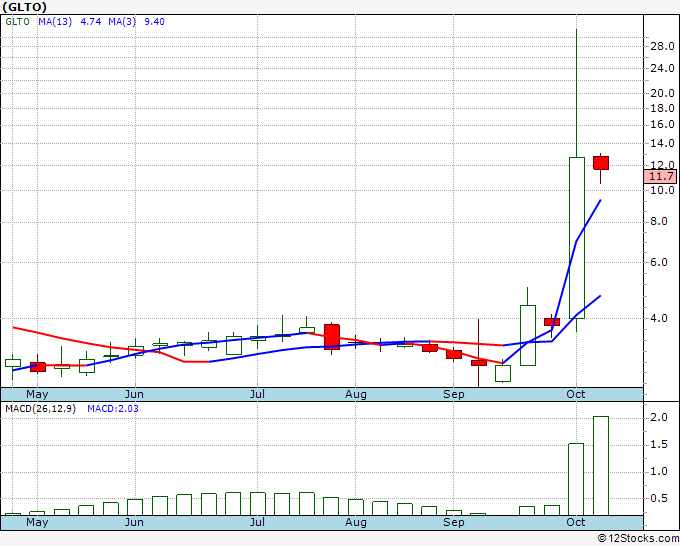Click the large red candlestick in late July
The height and width of the screenshot is (546, 680).
pos(332,336)
